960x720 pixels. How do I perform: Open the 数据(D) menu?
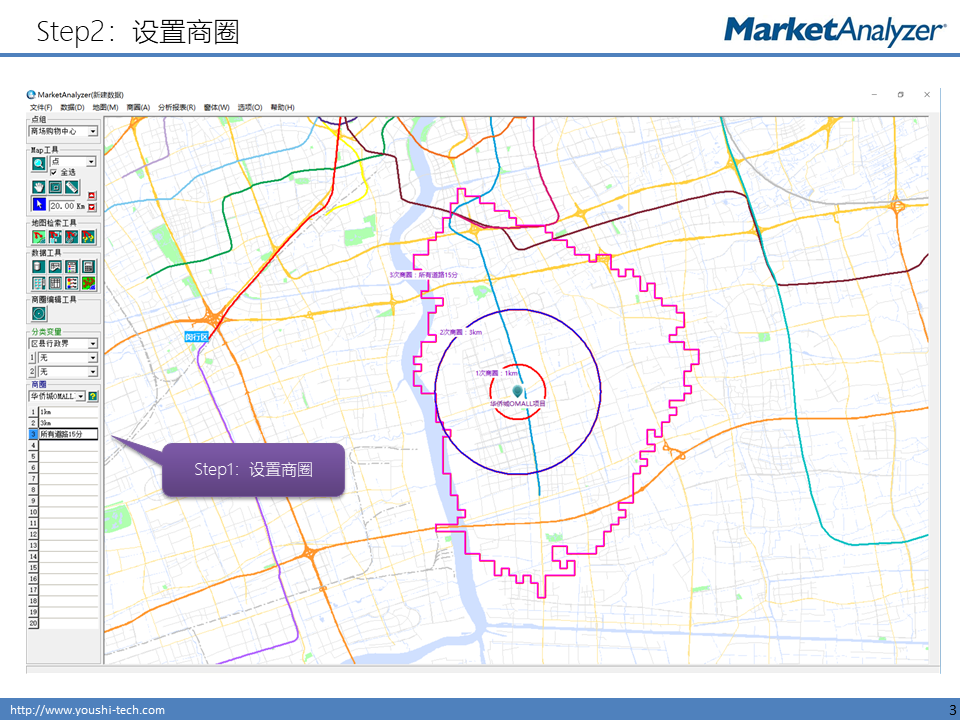pyautogui.click(x=72, y=107)
